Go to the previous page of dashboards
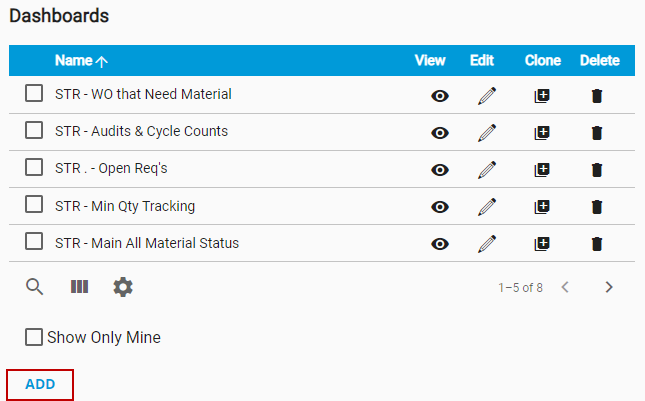Screen dimensions: 645x401 [565, 287]
